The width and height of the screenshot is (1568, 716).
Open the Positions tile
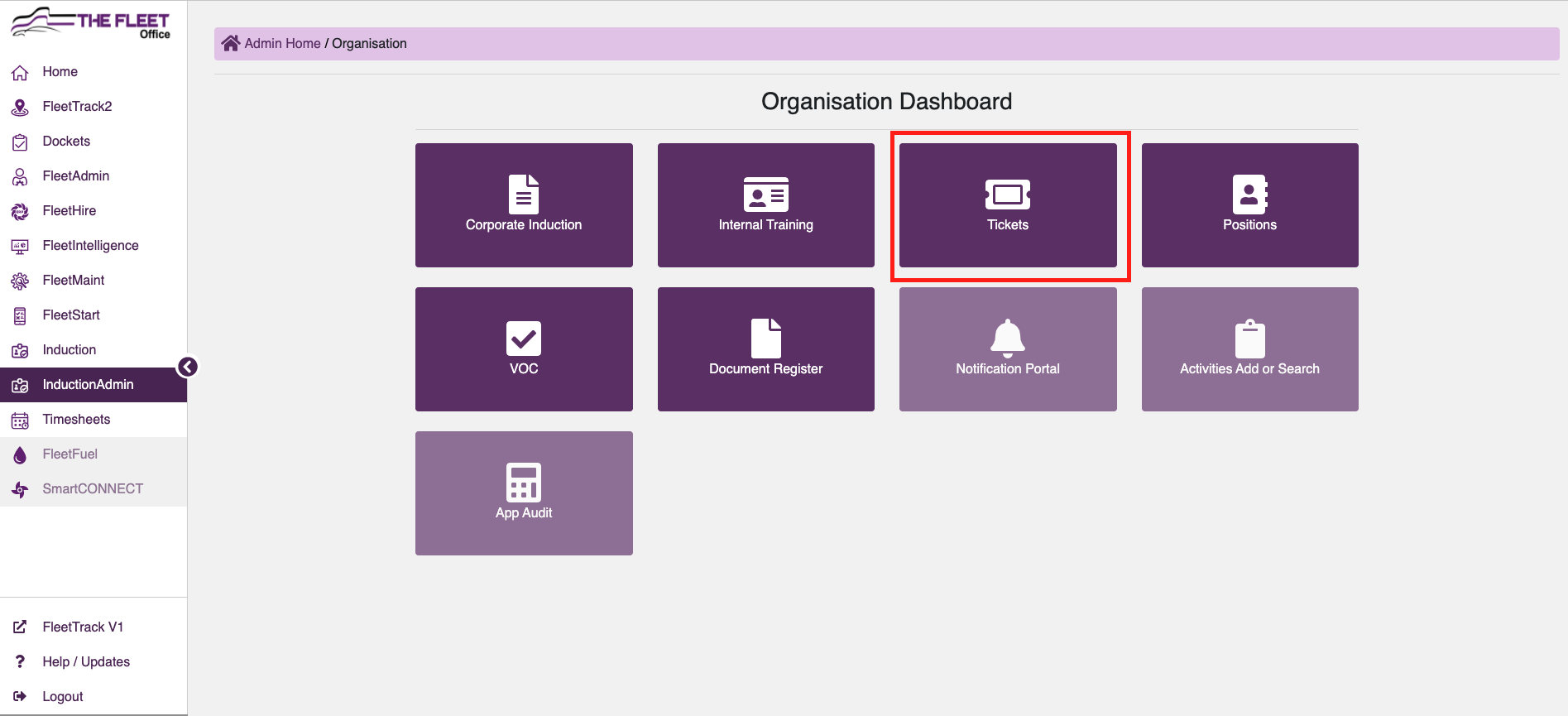pyautogui.click(x=1250, y=205)
